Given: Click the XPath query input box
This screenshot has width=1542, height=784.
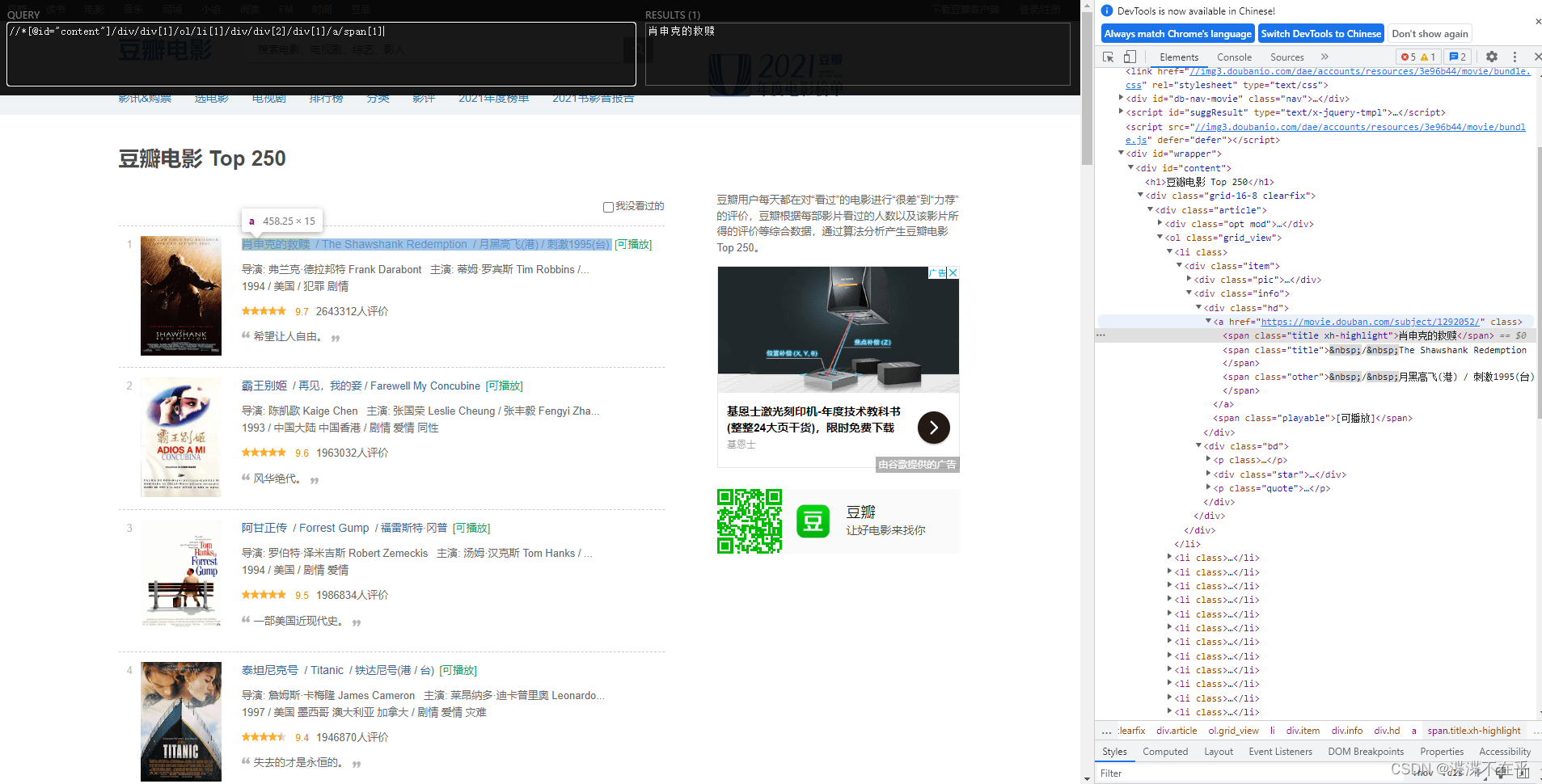Looking at the screenshot, I should [x=321, y=54].
